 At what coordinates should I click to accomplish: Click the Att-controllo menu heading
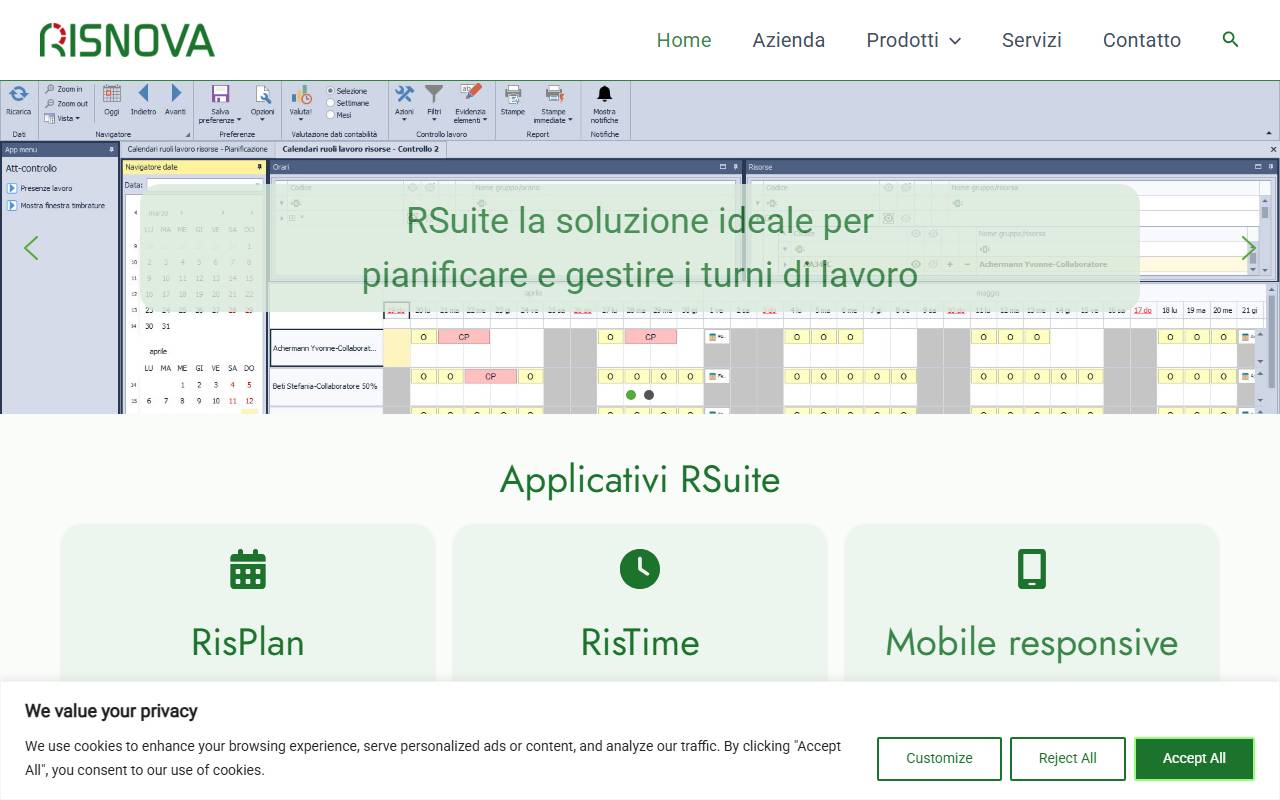coord(31,168)
